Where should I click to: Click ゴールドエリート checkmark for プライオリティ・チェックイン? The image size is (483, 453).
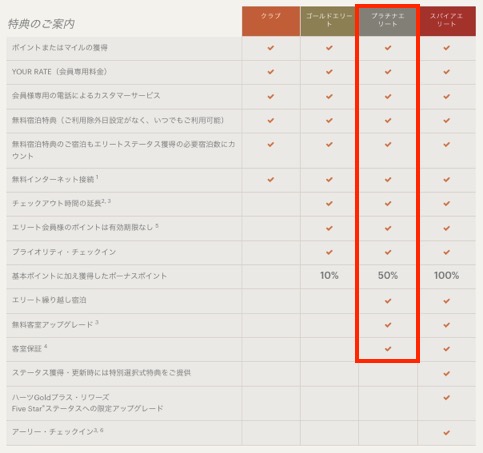[x=329, y=252]
